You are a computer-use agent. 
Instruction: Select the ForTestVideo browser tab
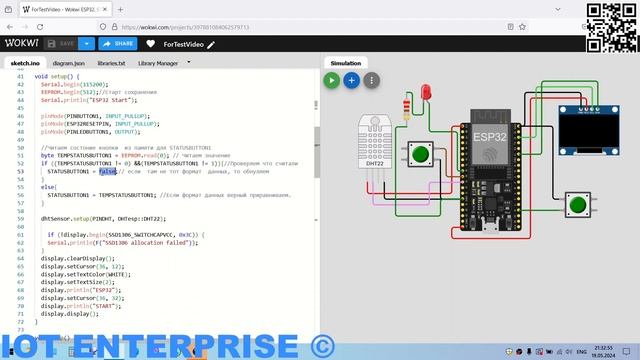click(x=65, y=9)
